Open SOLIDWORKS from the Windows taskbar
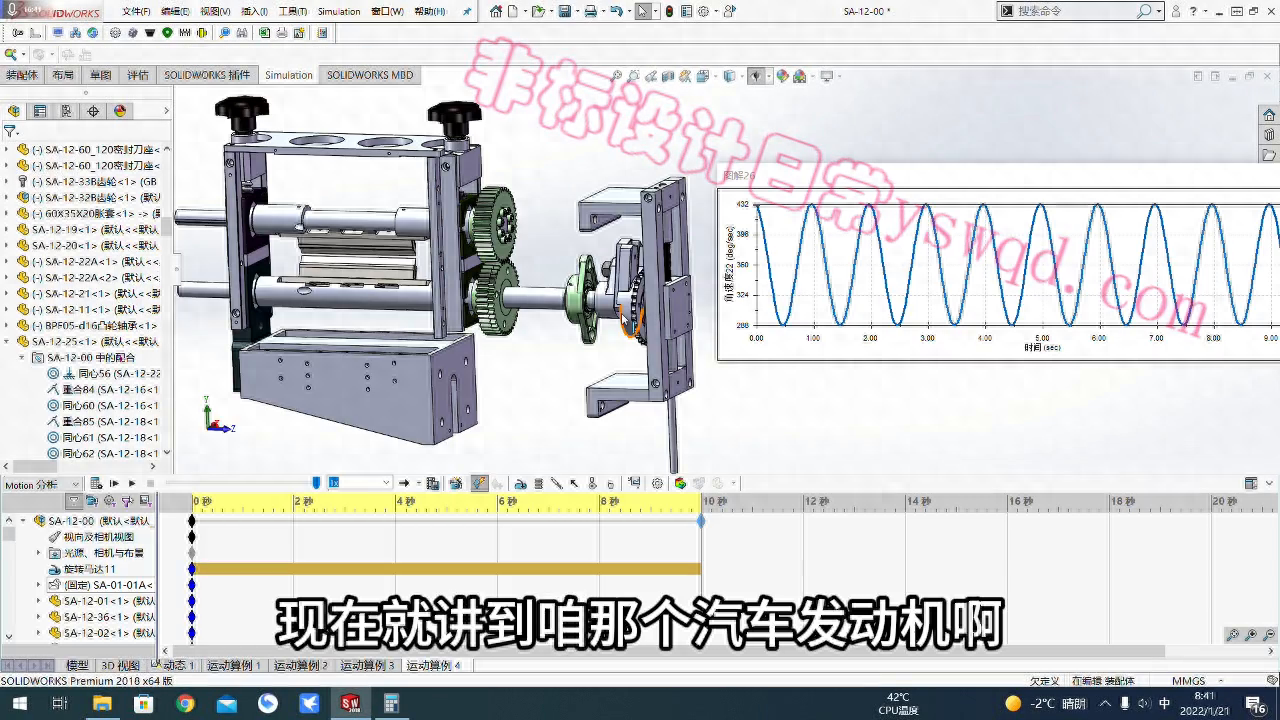 pos(350,705)
